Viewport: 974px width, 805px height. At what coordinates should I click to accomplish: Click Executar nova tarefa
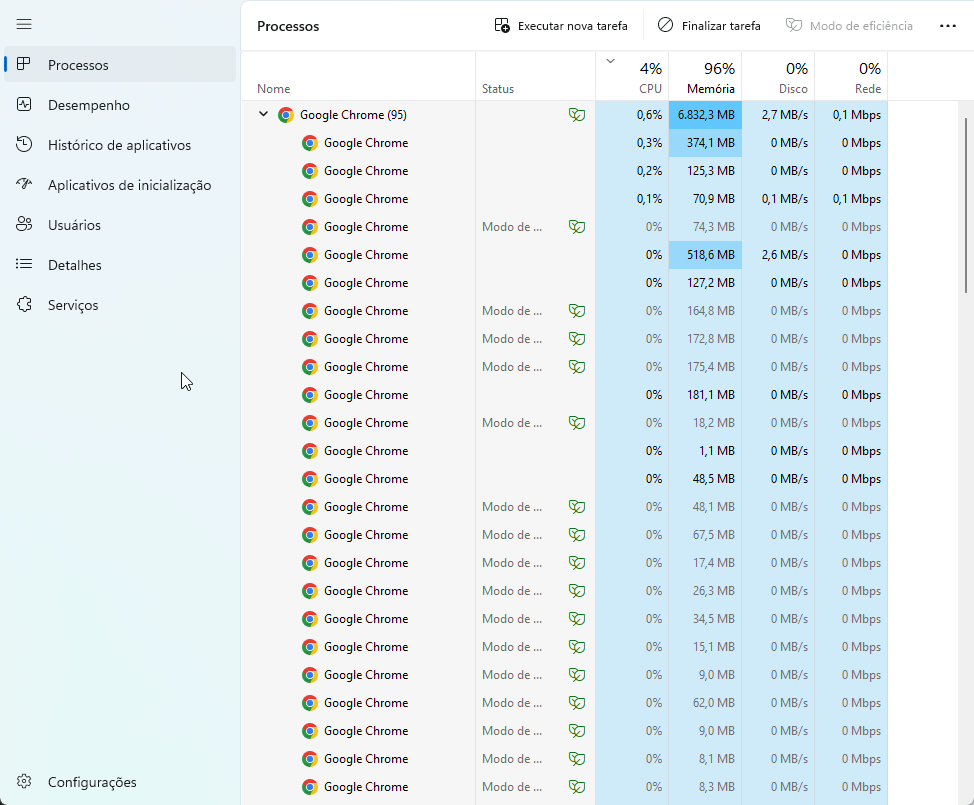pos(561,25)
